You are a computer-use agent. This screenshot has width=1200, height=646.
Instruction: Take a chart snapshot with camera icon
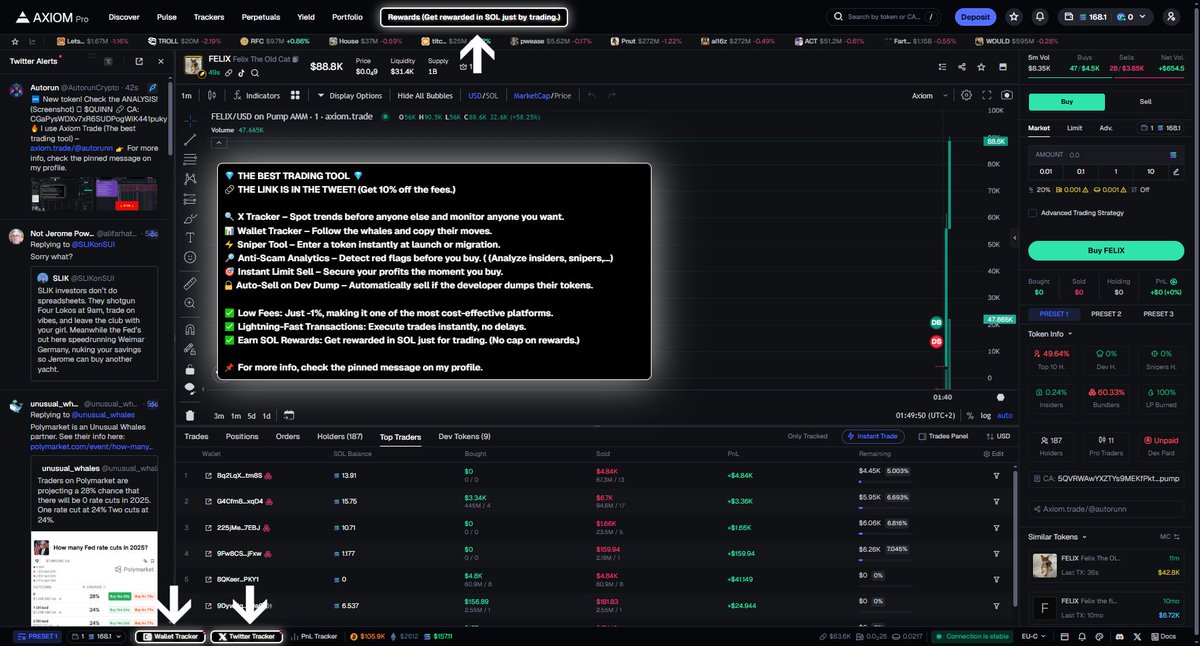(x=1006, y=95)
